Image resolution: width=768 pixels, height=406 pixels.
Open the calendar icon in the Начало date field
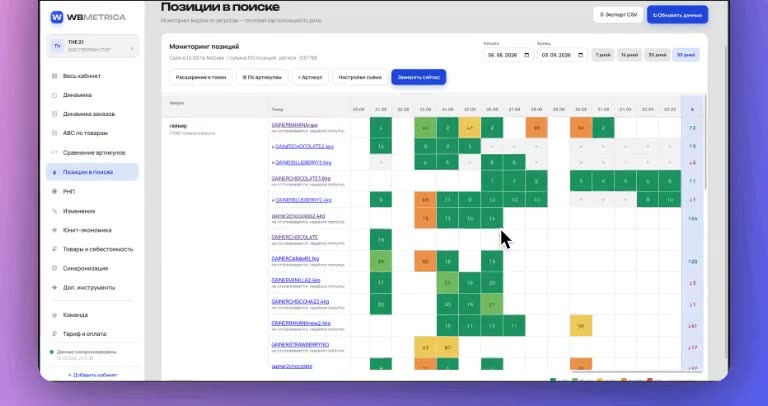tap(527, 55)
